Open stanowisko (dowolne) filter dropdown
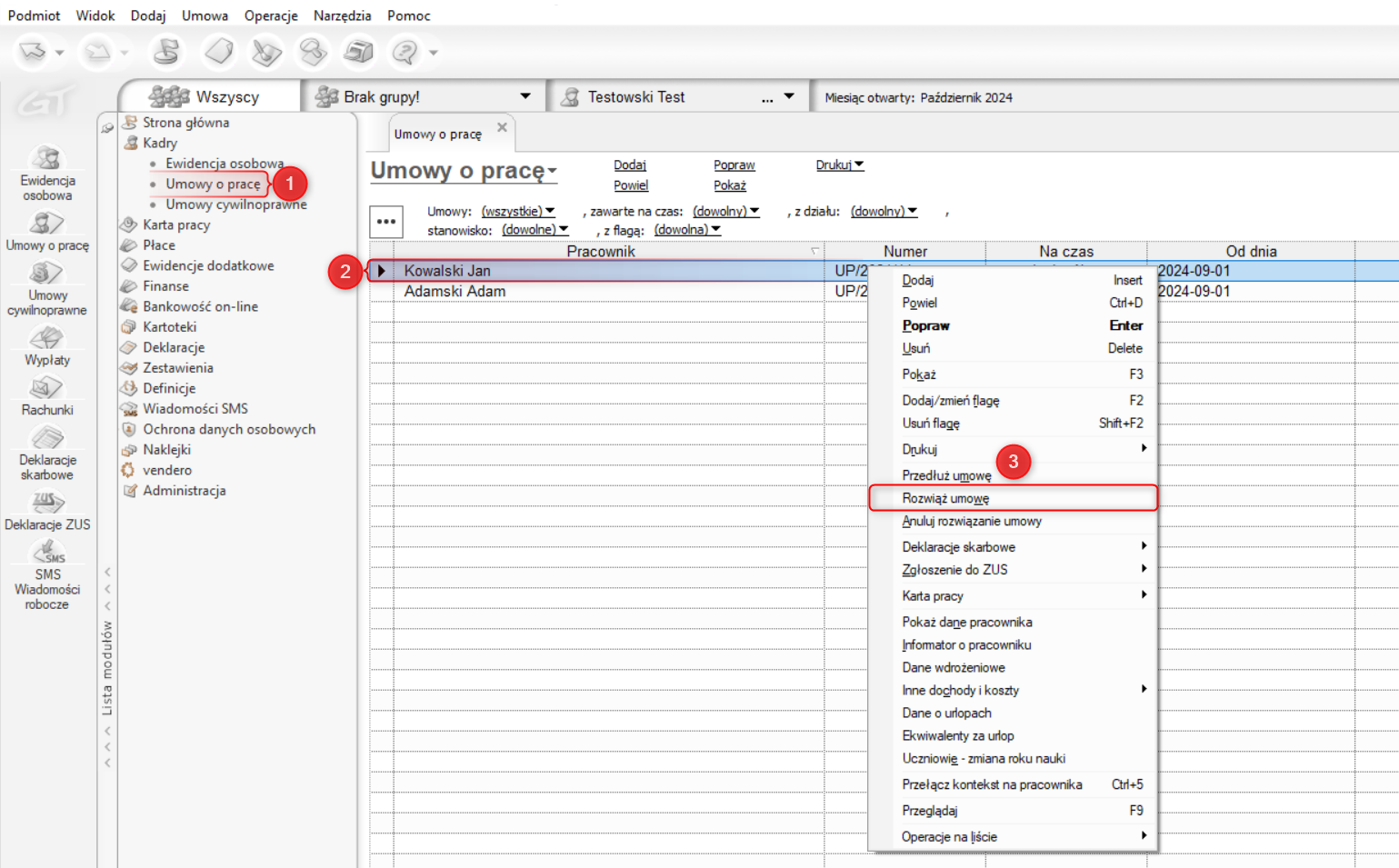This screenshot has width=1399, height=868. click(x=535, y=230)
